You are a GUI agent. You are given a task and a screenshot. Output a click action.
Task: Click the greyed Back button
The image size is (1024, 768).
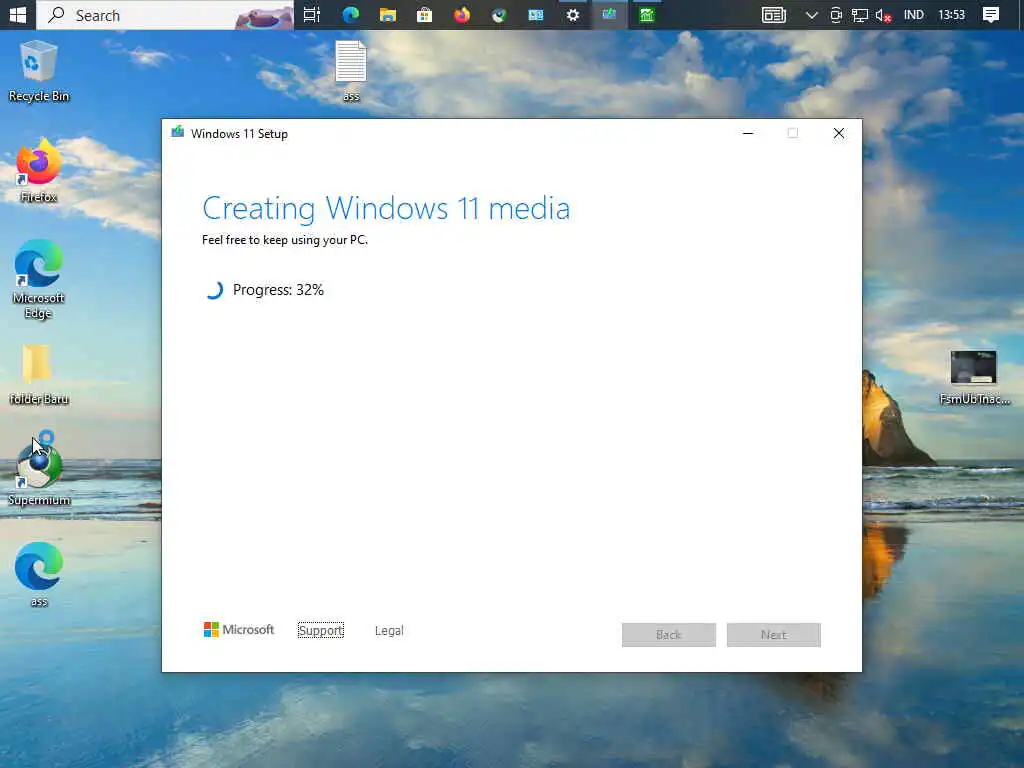(x=669, y=635)
